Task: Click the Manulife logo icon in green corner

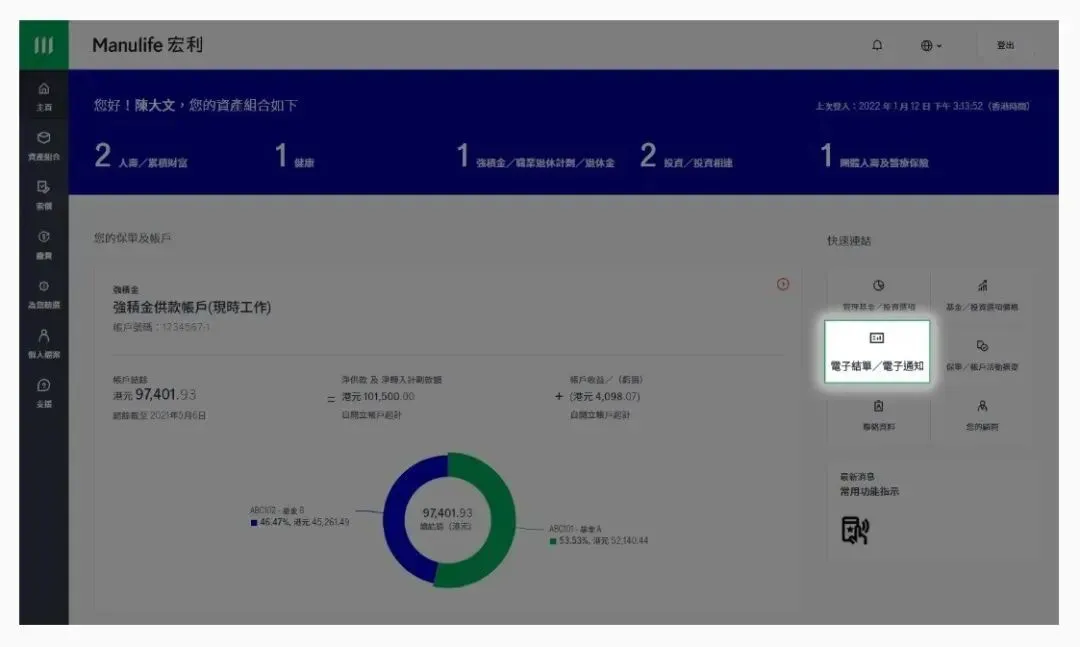Action: (43, 45)
